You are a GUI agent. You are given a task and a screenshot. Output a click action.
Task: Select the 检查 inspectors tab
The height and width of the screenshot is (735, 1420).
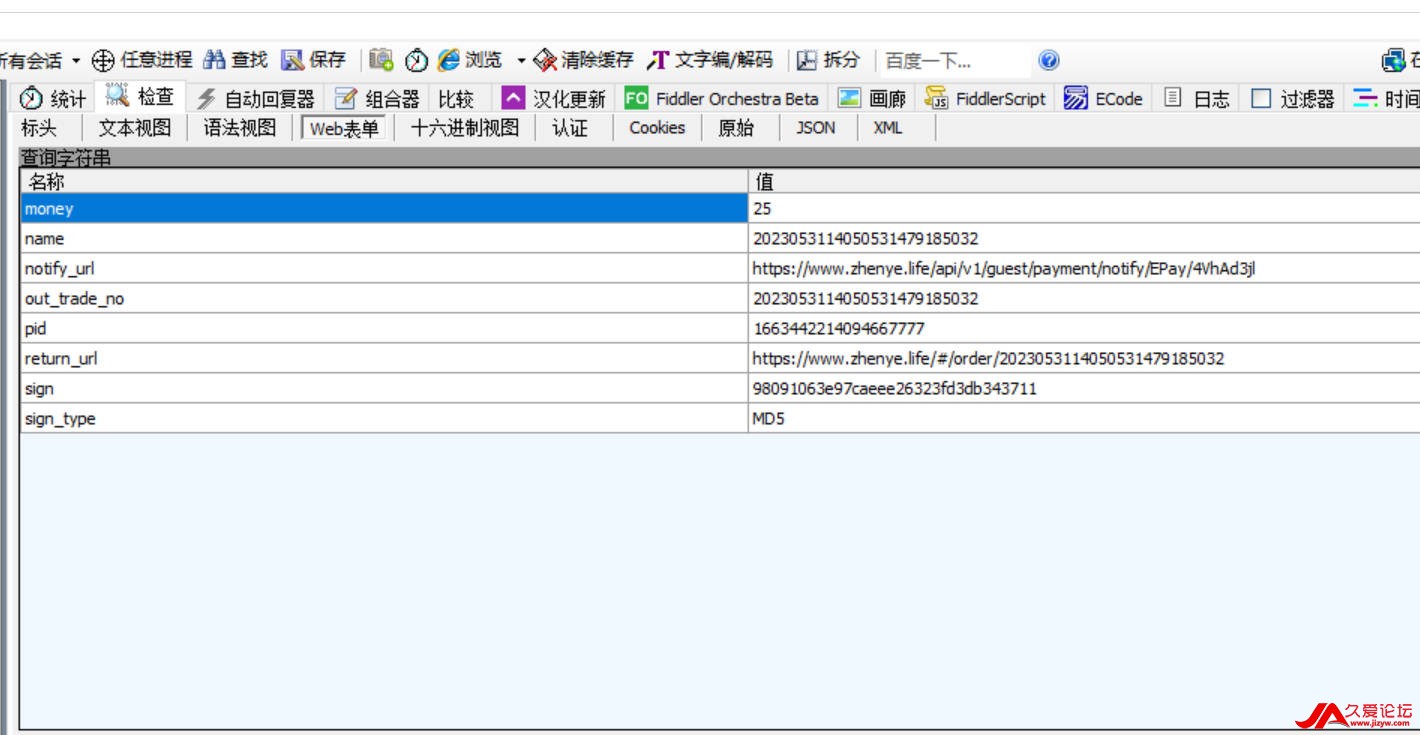(140, 97)
